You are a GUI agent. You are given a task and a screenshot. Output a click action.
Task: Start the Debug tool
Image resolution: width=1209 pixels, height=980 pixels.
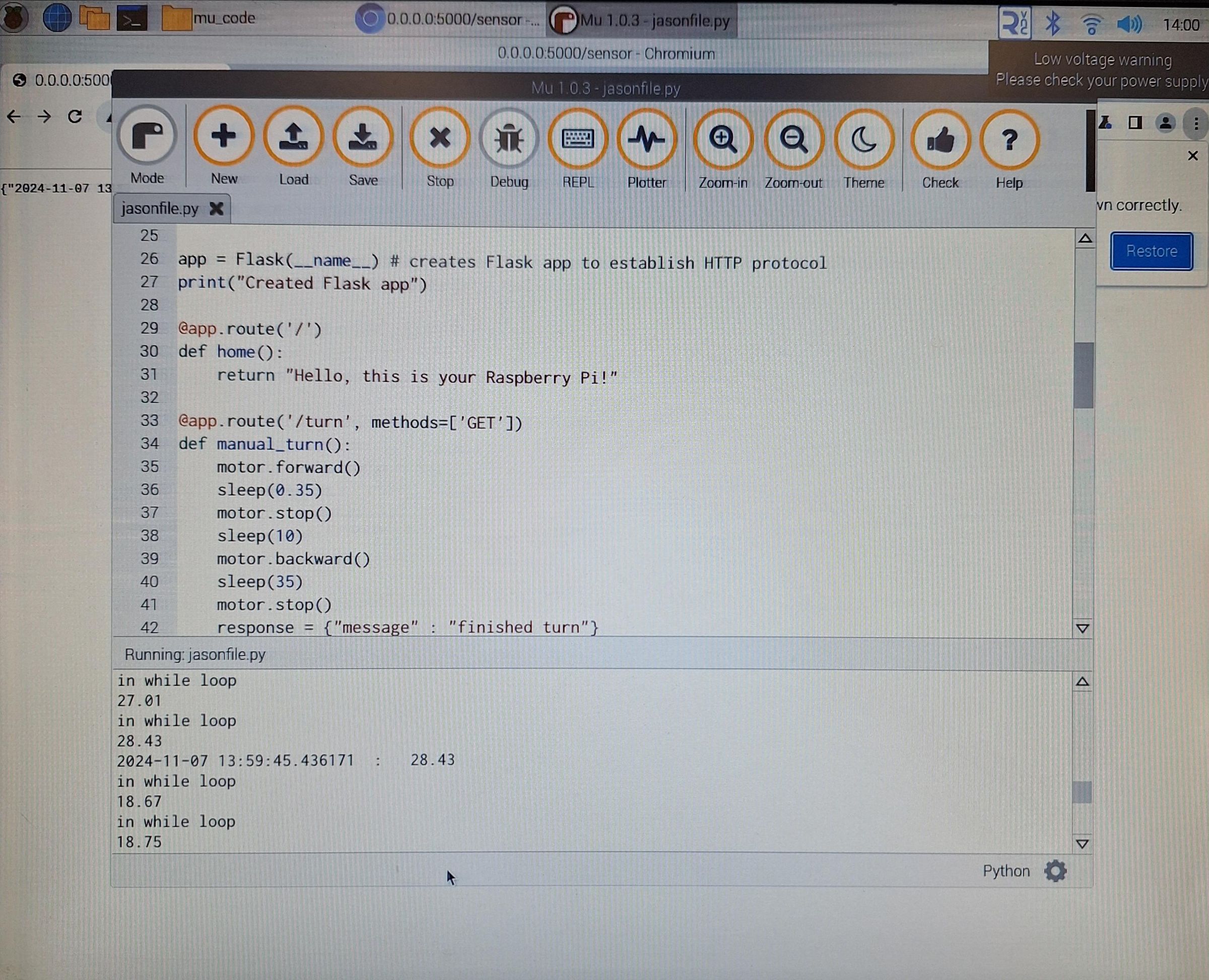click(509, 149)
